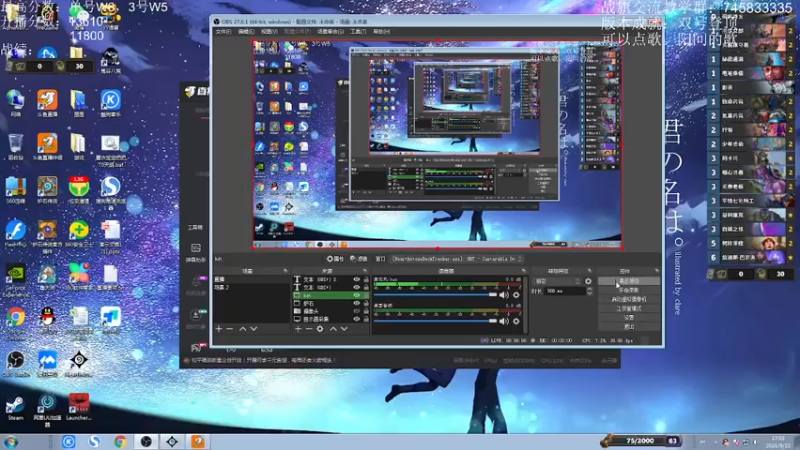Move source up in Sources panel
The height and width of the screenshot is (450, 800).
pos(333,329)
